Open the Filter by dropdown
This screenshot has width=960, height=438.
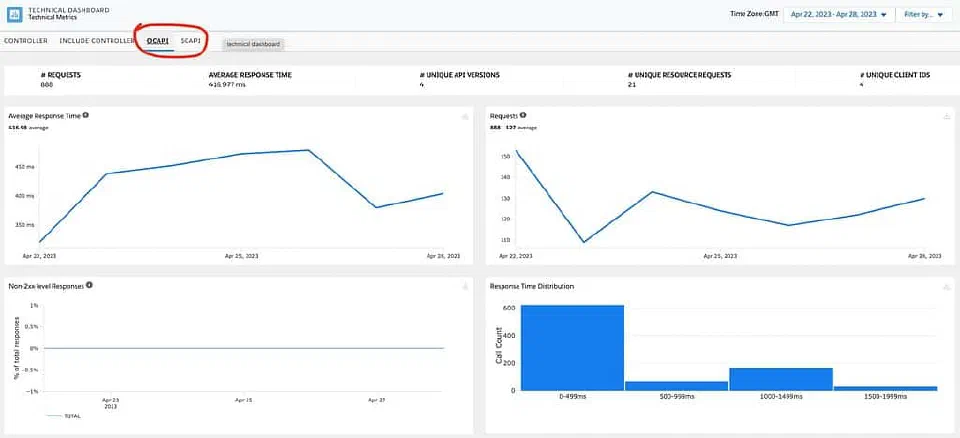(x=924, y=15)
